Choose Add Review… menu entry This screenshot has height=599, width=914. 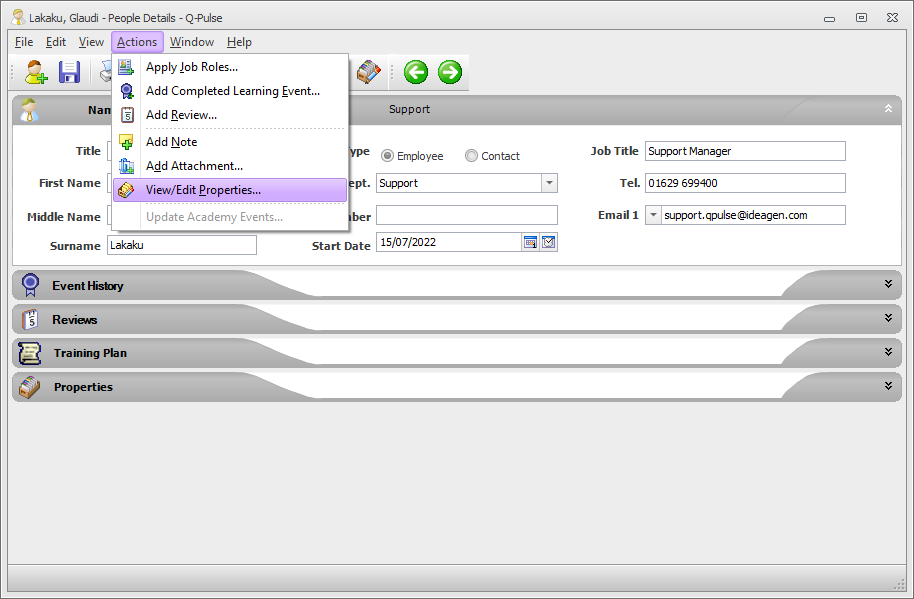pyautogui.click(x=230, y=115)
